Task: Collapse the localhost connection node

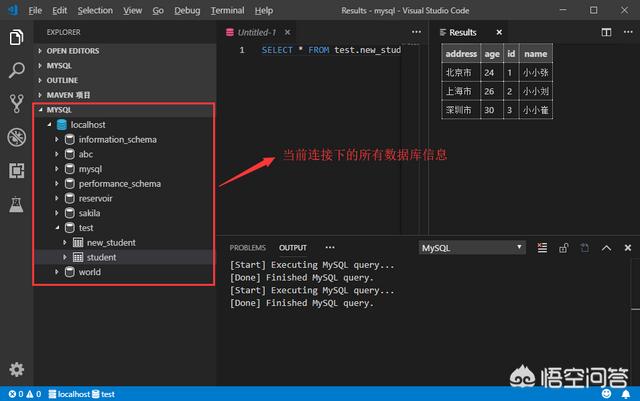Action: pyautogui.click(x=49, y=124)
